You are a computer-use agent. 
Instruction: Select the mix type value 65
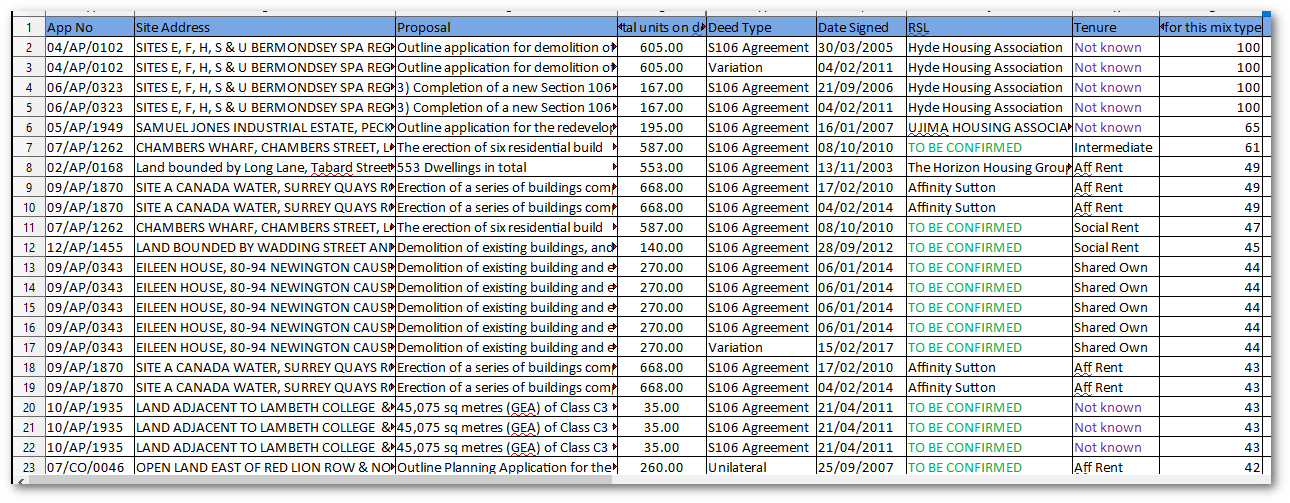(1211, 128)
